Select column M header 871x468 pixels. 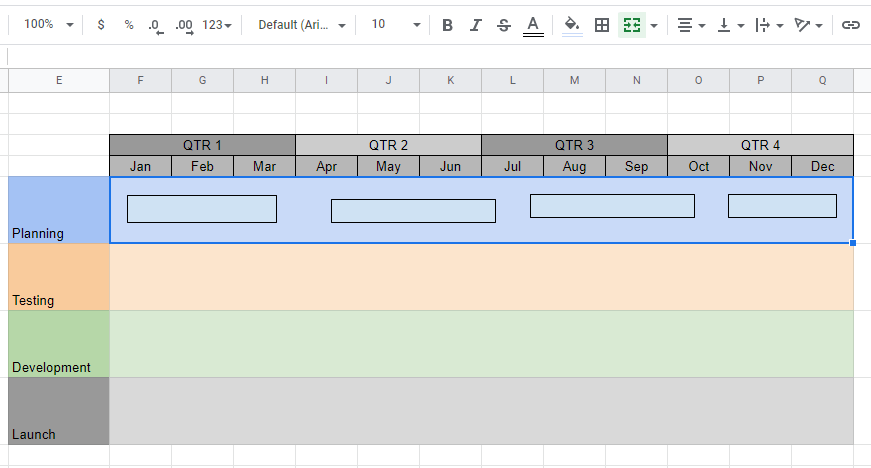574,80
